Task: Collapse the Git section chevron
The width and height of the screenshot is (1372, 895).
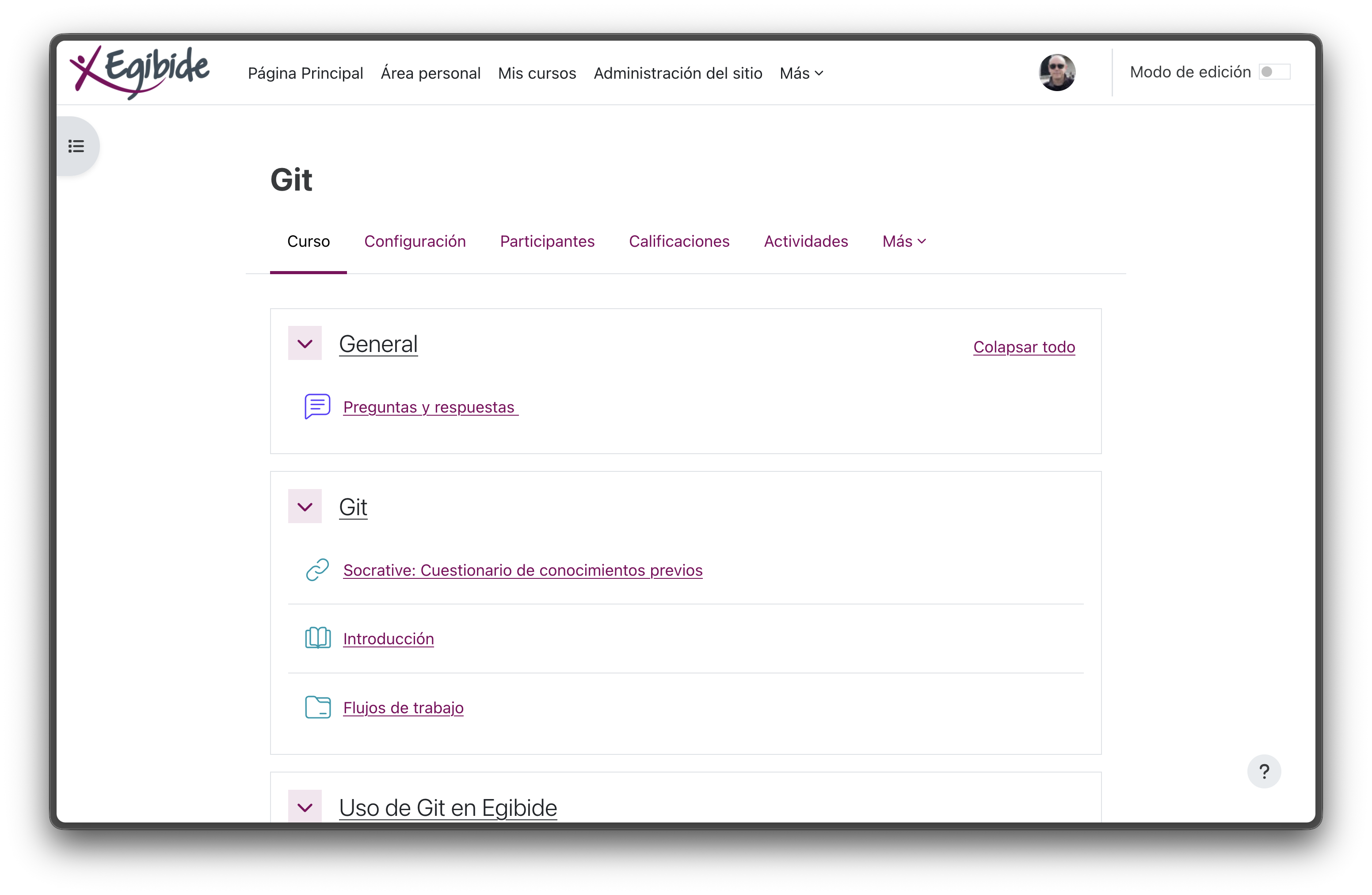Action: coord(305,507)
